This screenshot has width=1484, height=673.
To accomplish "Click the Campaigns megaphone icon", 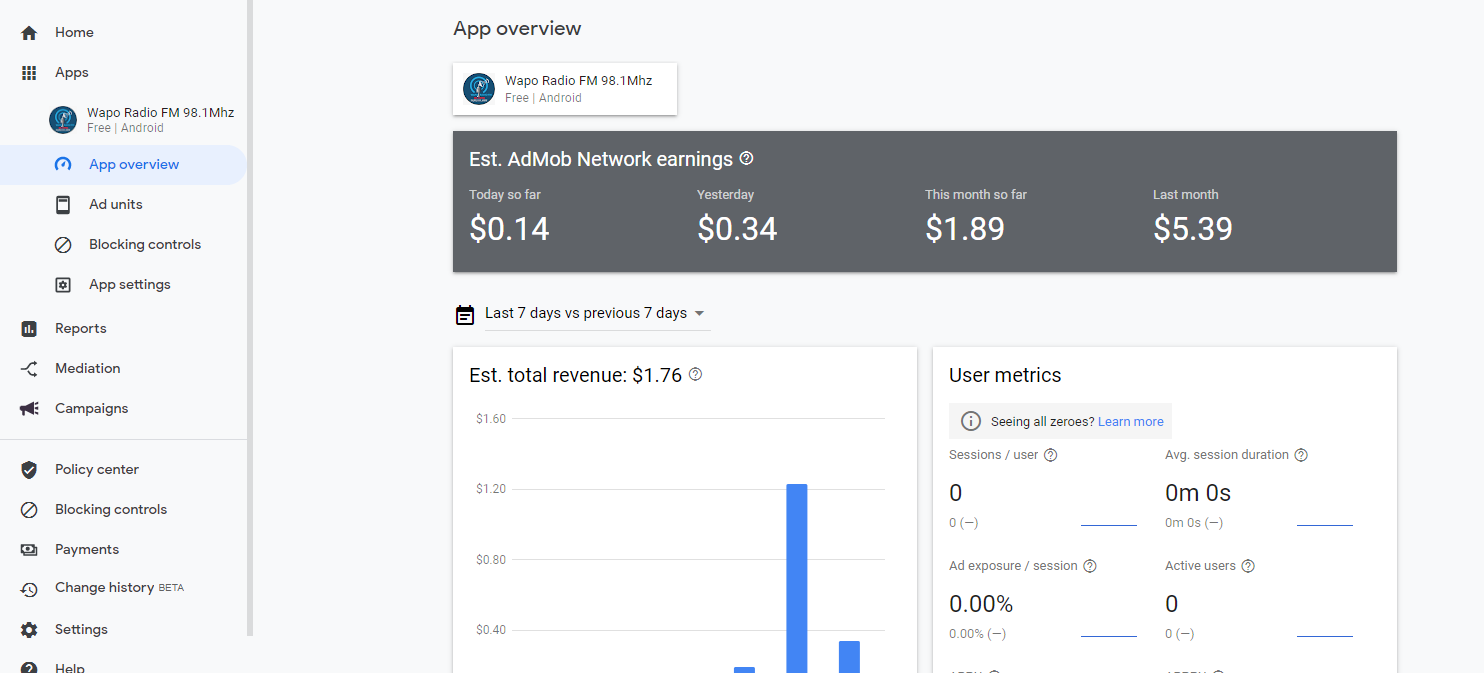I will [x=29, y=409].
